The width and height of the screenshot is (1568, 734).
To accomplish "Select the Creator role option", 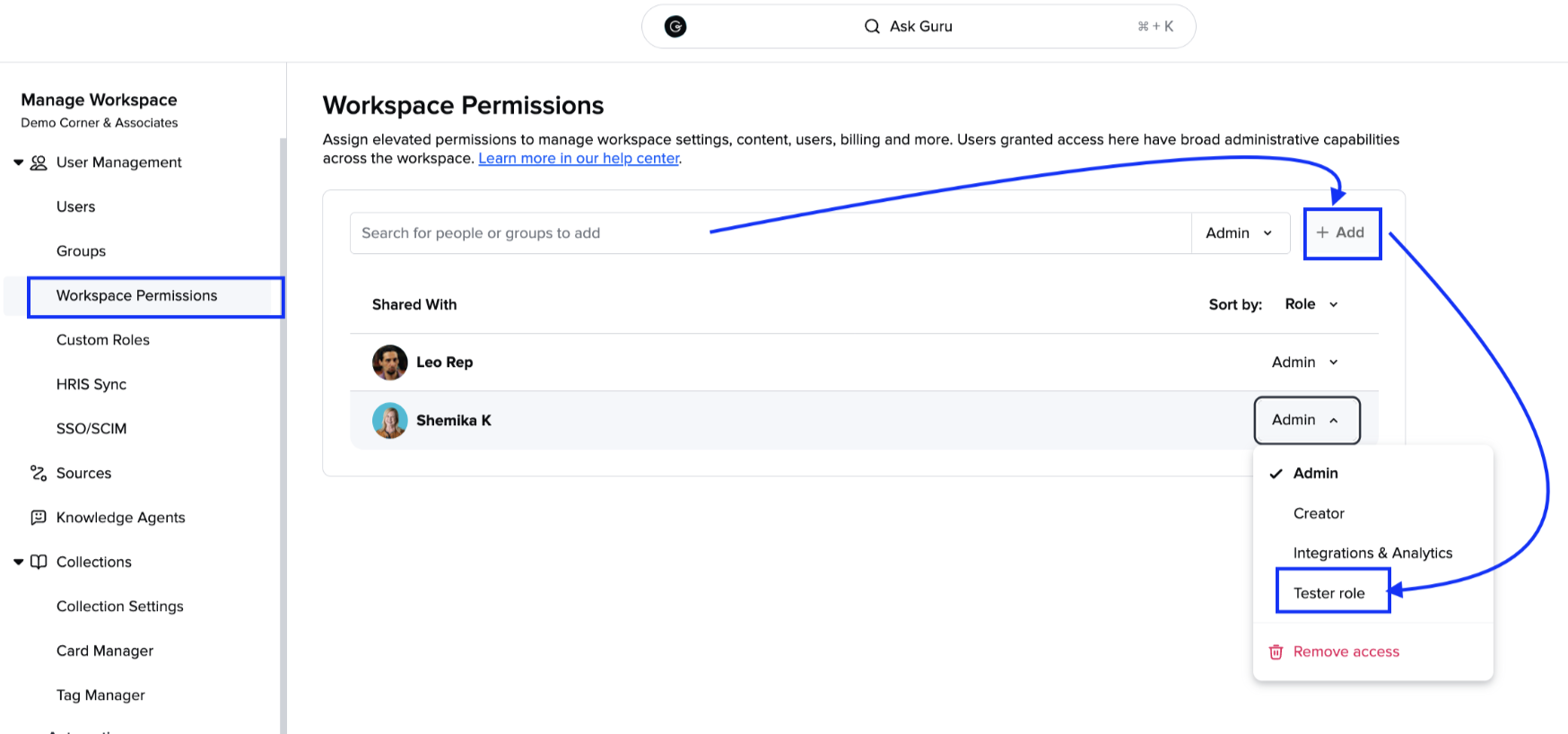I will click(1373, 513).
